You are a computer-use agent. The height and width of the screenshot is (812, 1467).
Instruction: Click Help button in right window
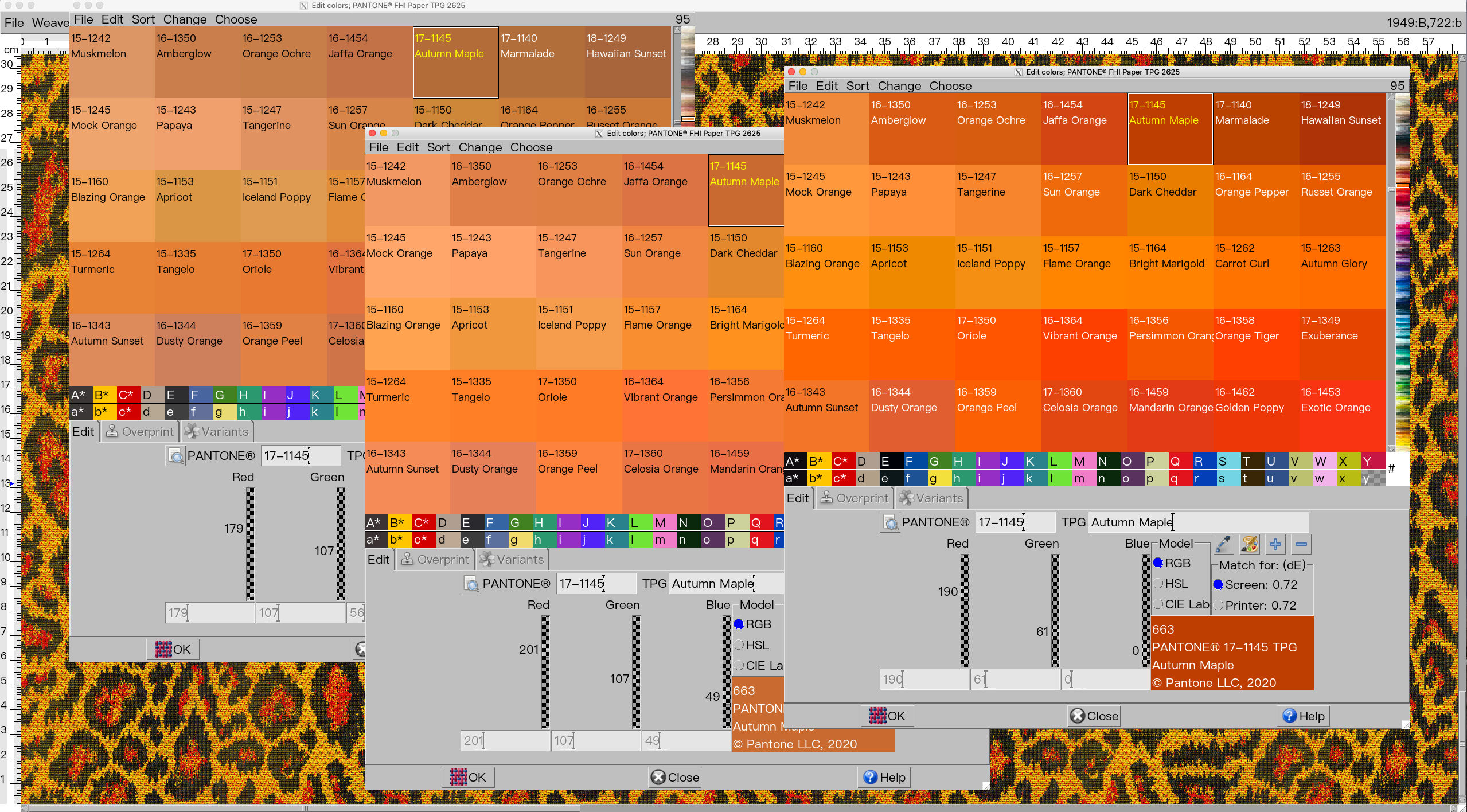tap(1304, 716)
